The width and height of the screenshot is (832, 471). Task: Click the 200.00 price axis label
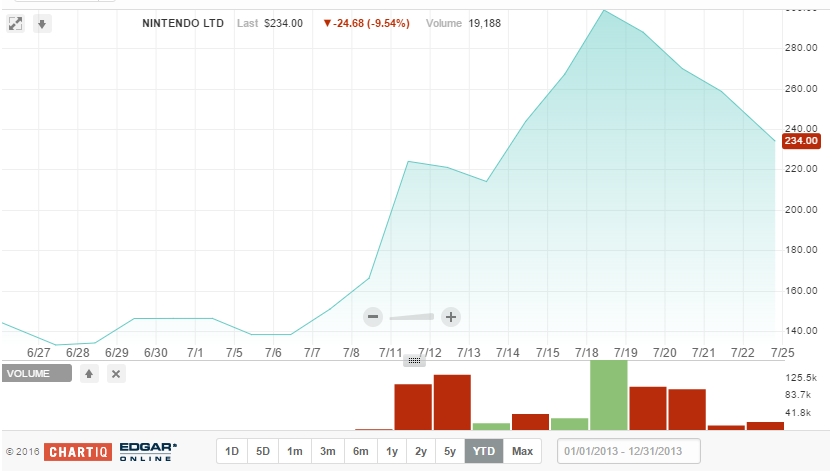point(801,210)
